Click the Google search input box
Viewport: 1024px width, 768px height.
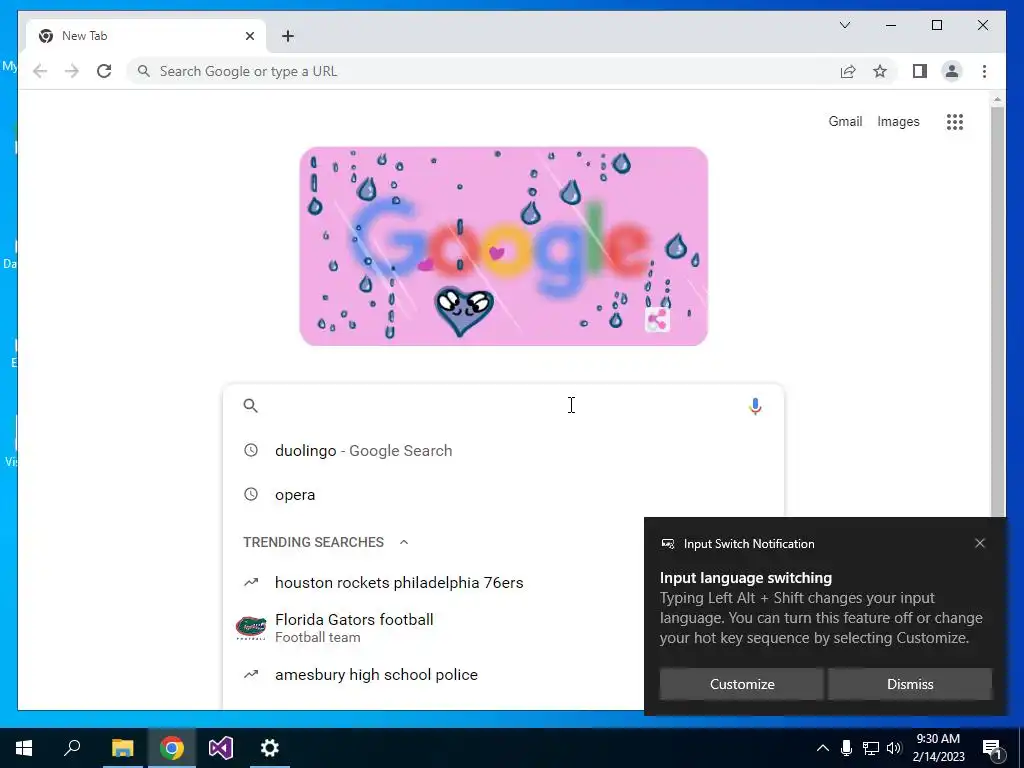503,406
